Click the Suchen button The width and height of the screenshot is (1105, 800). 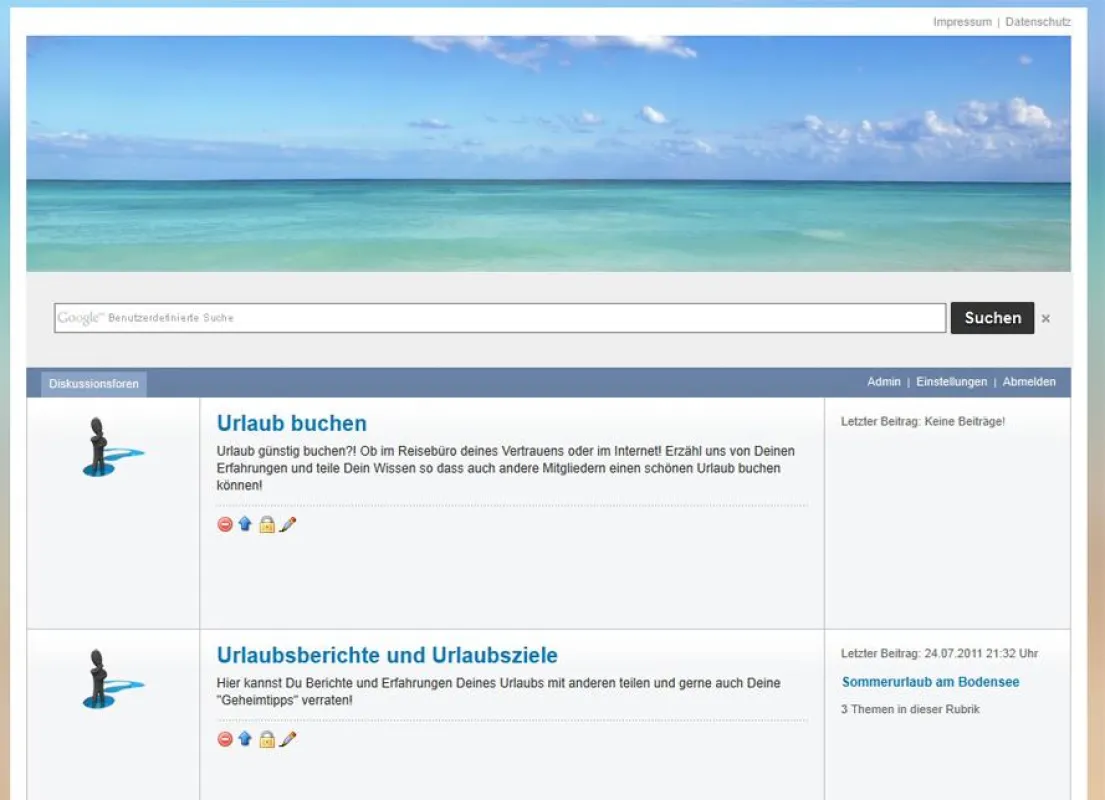point(992,318)
